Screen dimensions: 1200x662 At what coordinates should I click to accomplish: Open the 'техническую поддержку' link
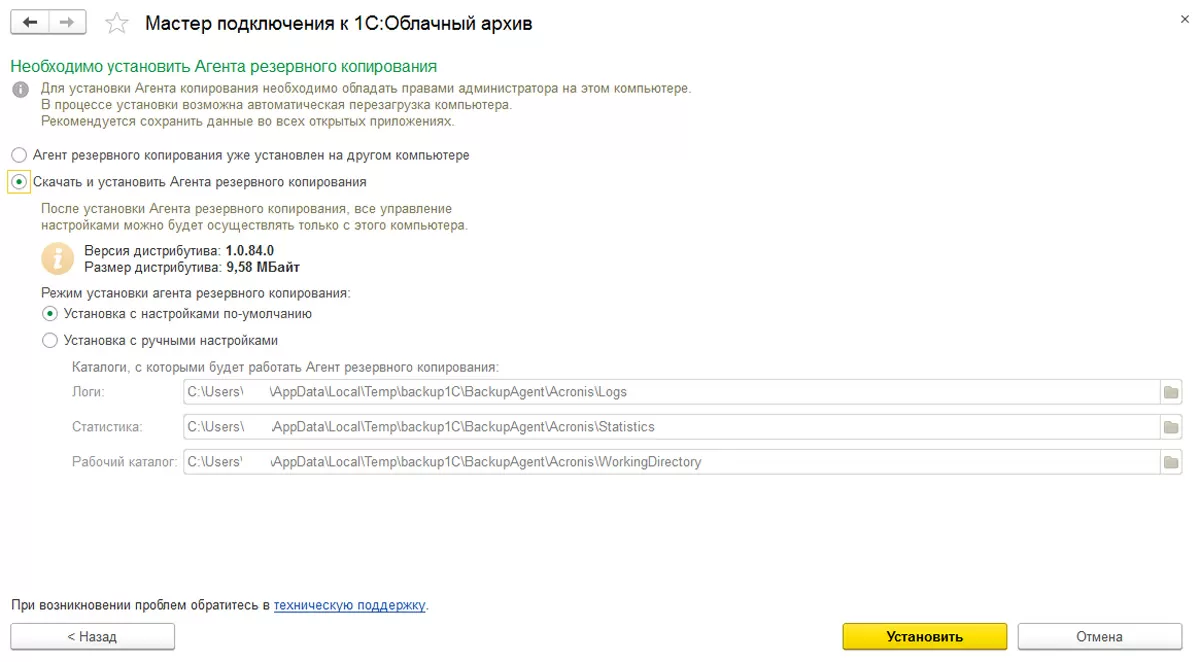tap(350, 605)
